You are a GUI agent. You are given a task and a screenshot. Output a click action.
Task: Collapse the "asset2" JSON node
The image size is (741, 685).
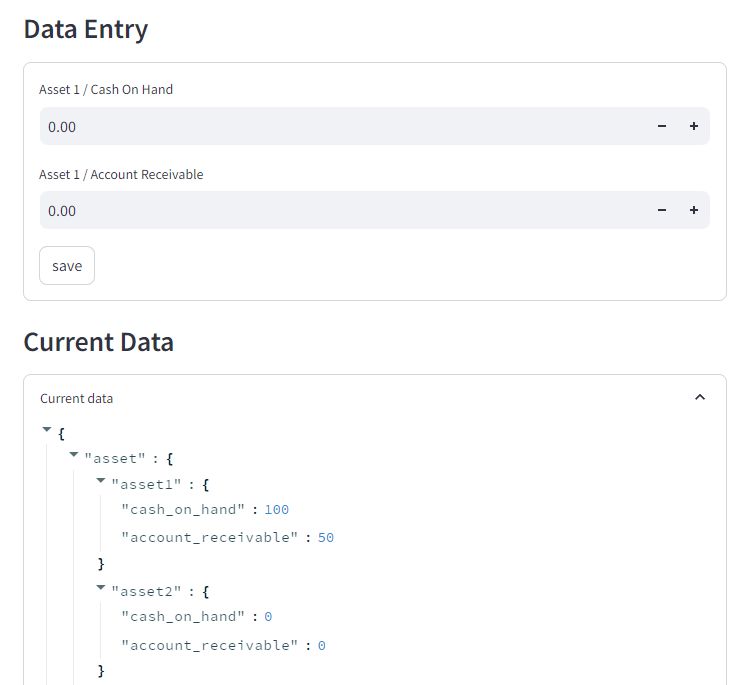click(100, 588)
